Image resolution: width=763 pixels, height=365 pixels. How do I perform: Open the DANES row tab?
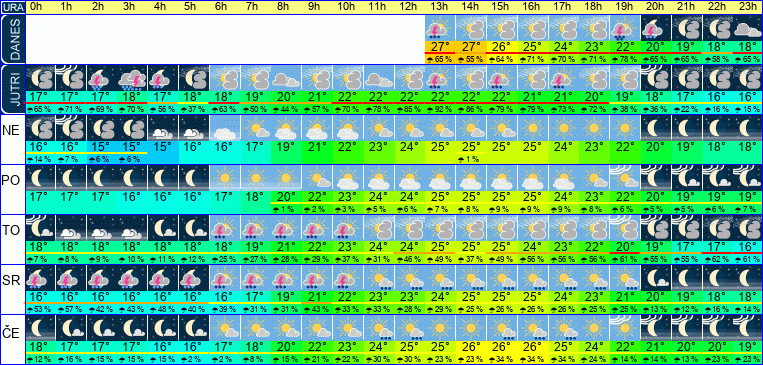[12, 39]
